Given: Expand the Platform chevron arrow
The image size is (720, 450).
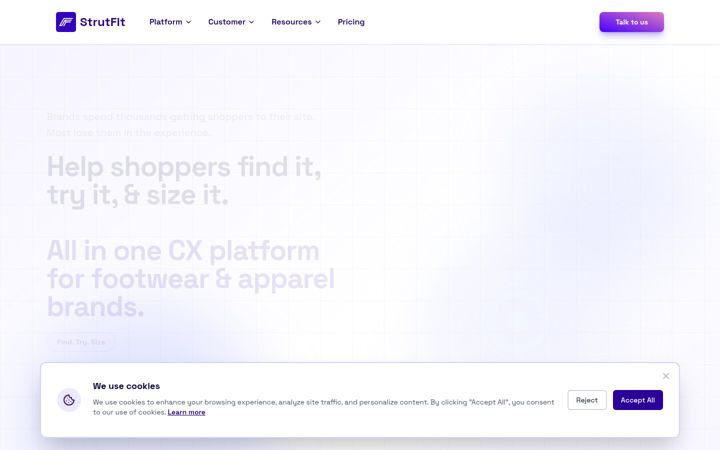Looking at the screenshot, I should 188,22.
